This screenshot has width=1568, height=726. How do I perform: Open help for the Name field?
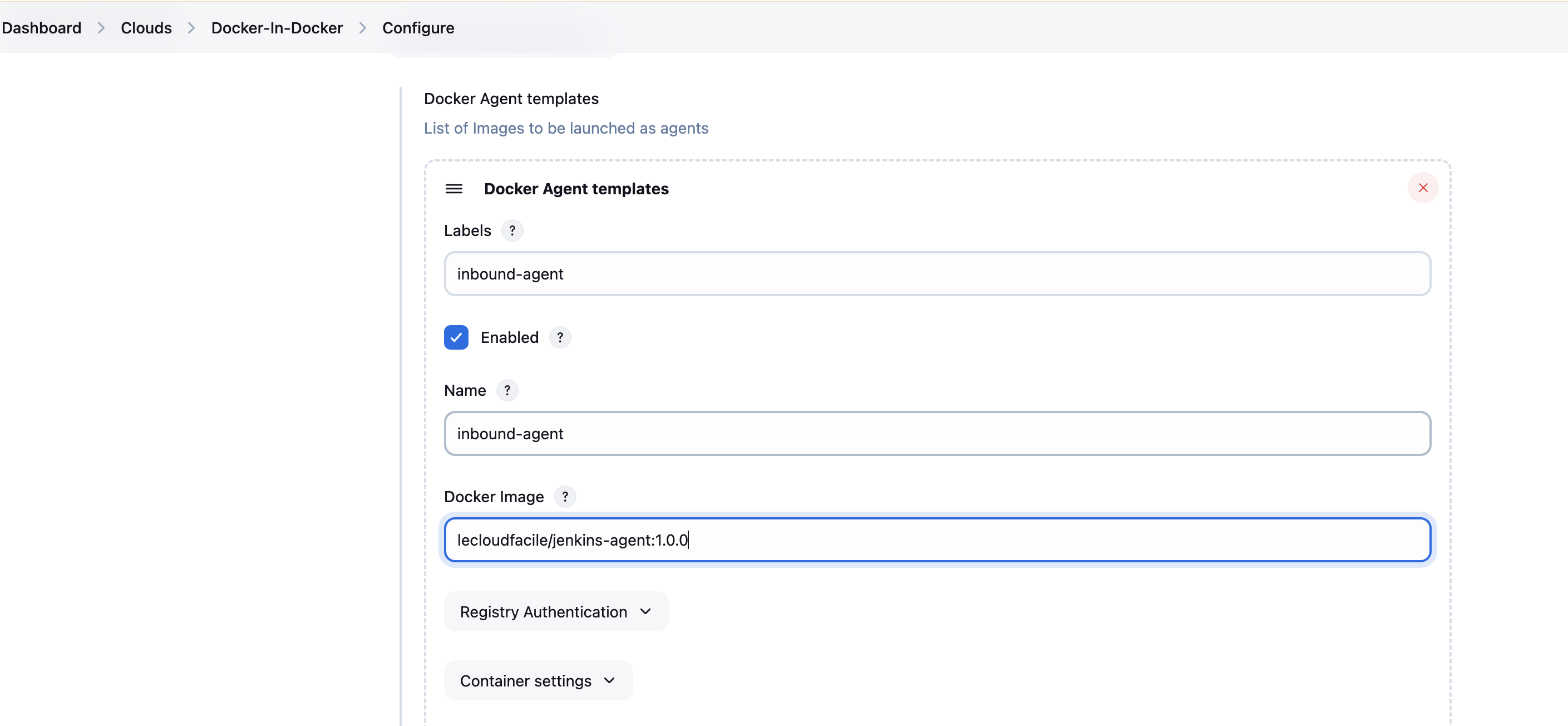coord(506,390)
